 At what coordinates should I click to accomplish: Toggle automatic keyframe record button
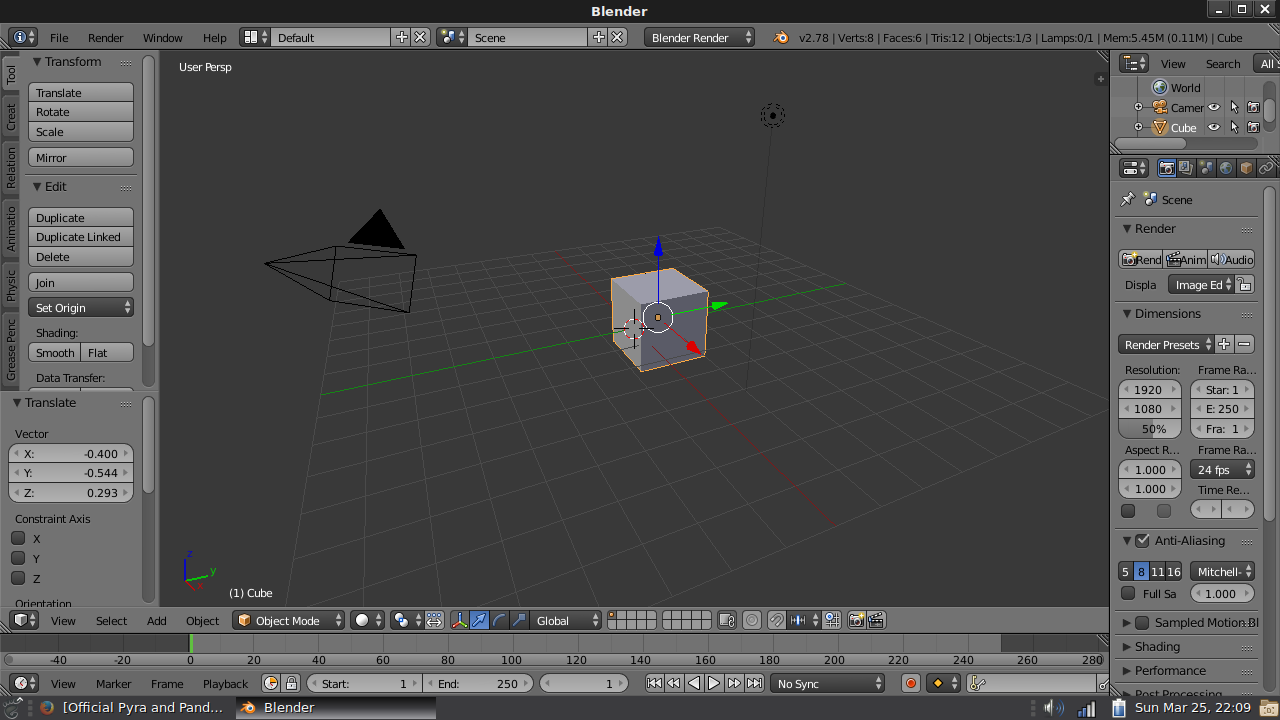click(910, 683)
